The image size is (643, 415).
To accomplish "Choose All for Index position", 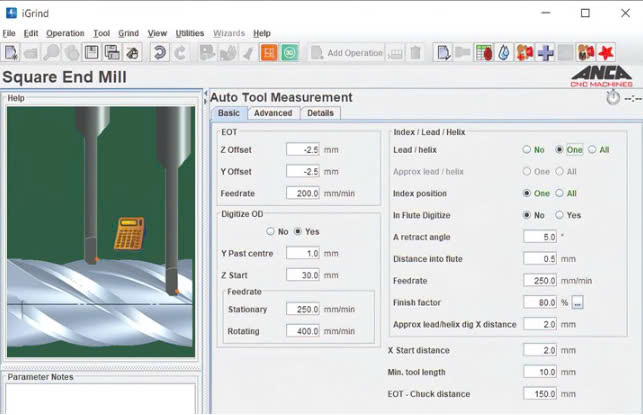I will click(x=560, y=193).
